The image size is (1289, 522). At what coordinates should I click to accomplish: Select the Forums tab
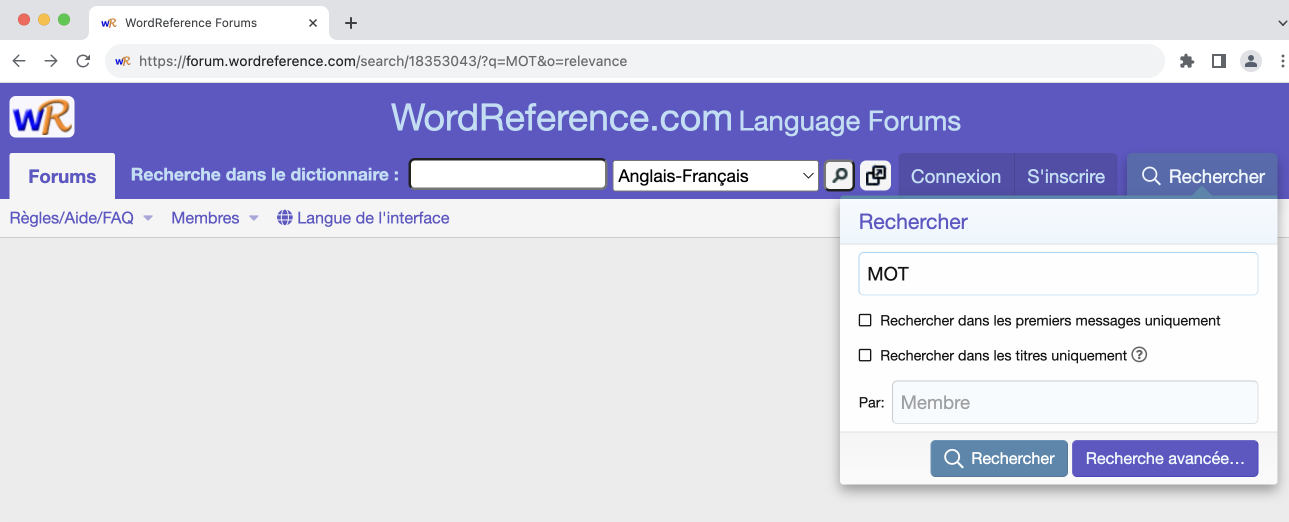click(62, 177)
